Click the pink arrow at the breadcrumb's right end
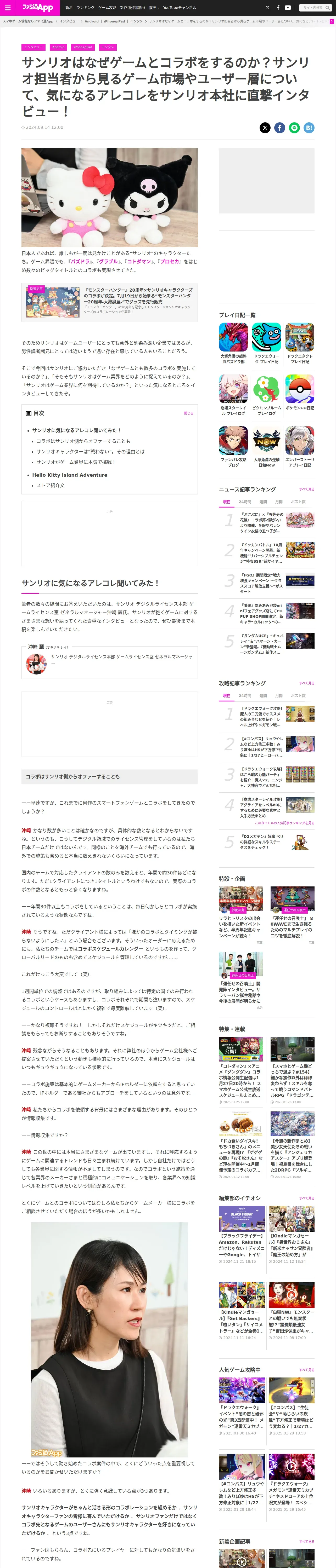336x1568 pixels. 332,21
